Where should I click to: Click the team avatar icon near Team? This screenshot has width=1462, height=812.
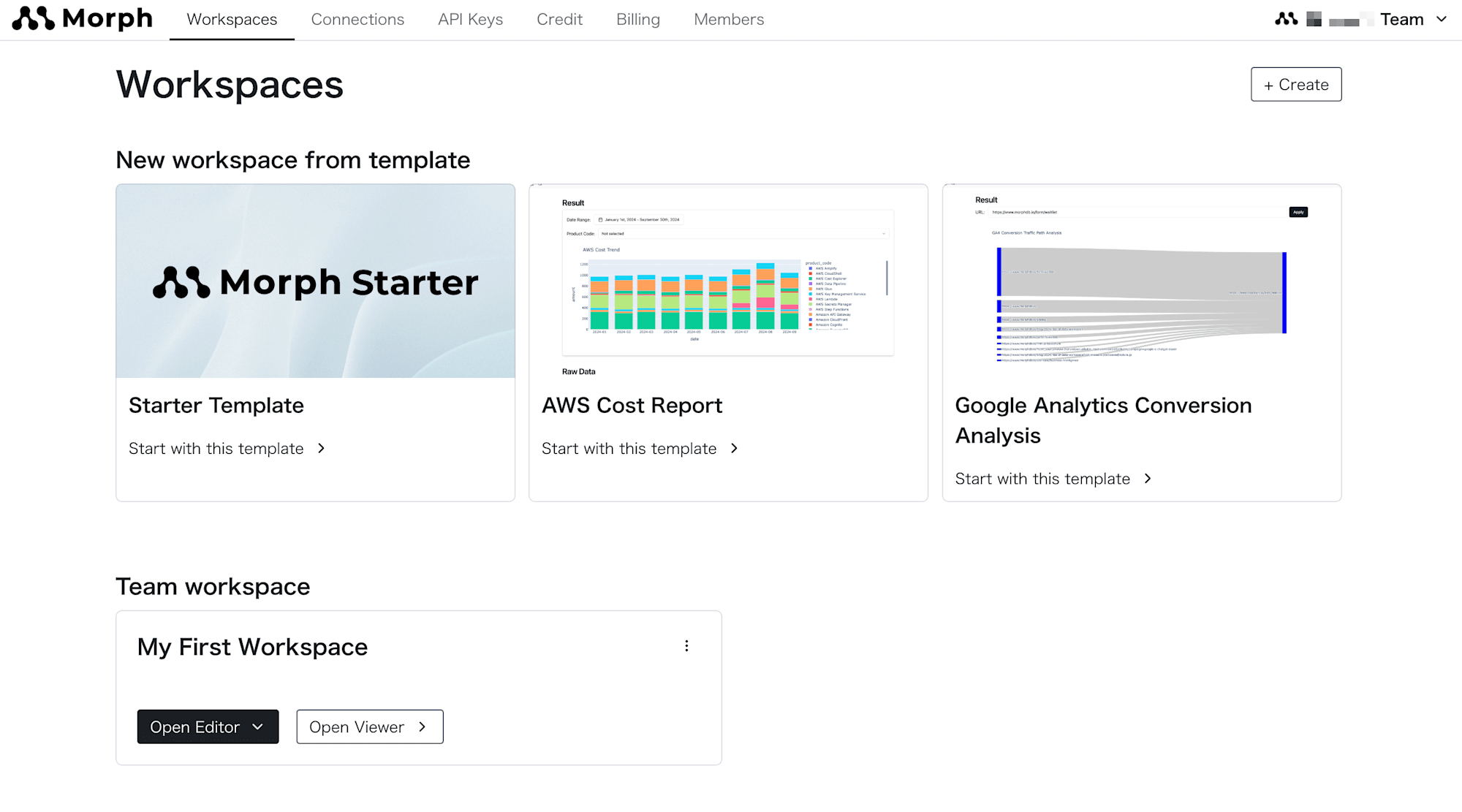[x=1287, y=19]
